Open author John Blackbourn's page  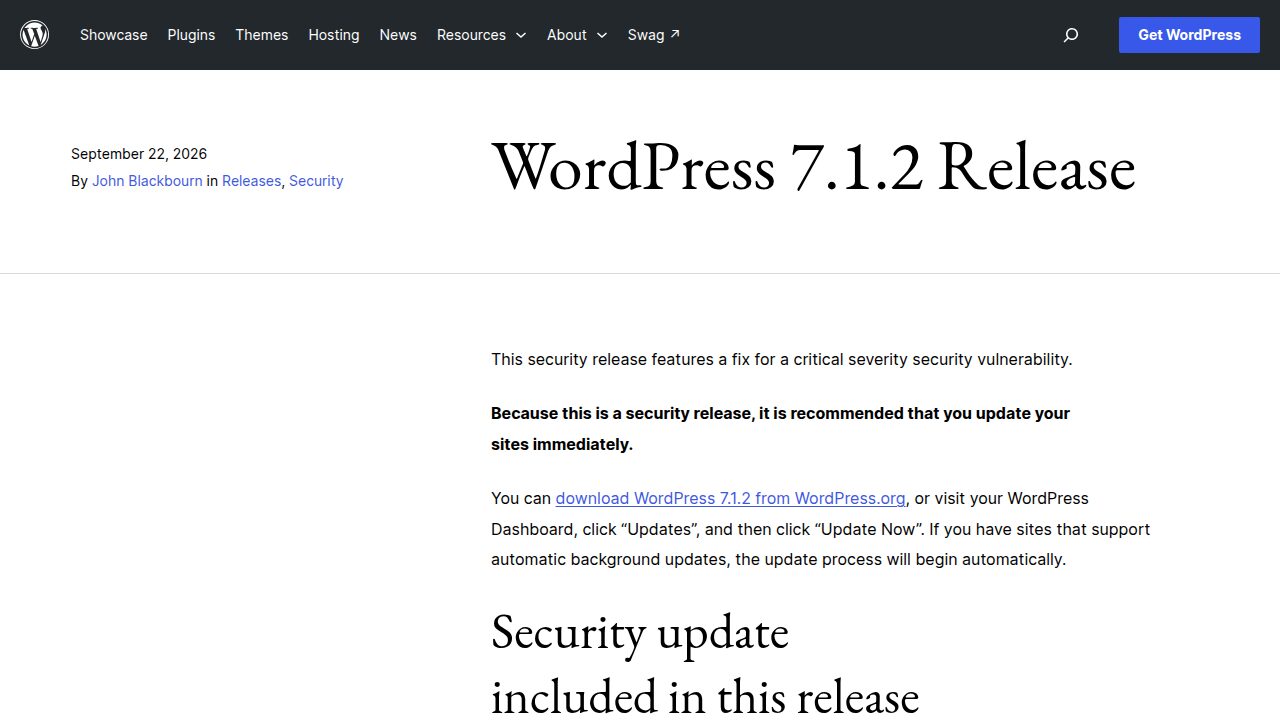click(x=147, y=181)
